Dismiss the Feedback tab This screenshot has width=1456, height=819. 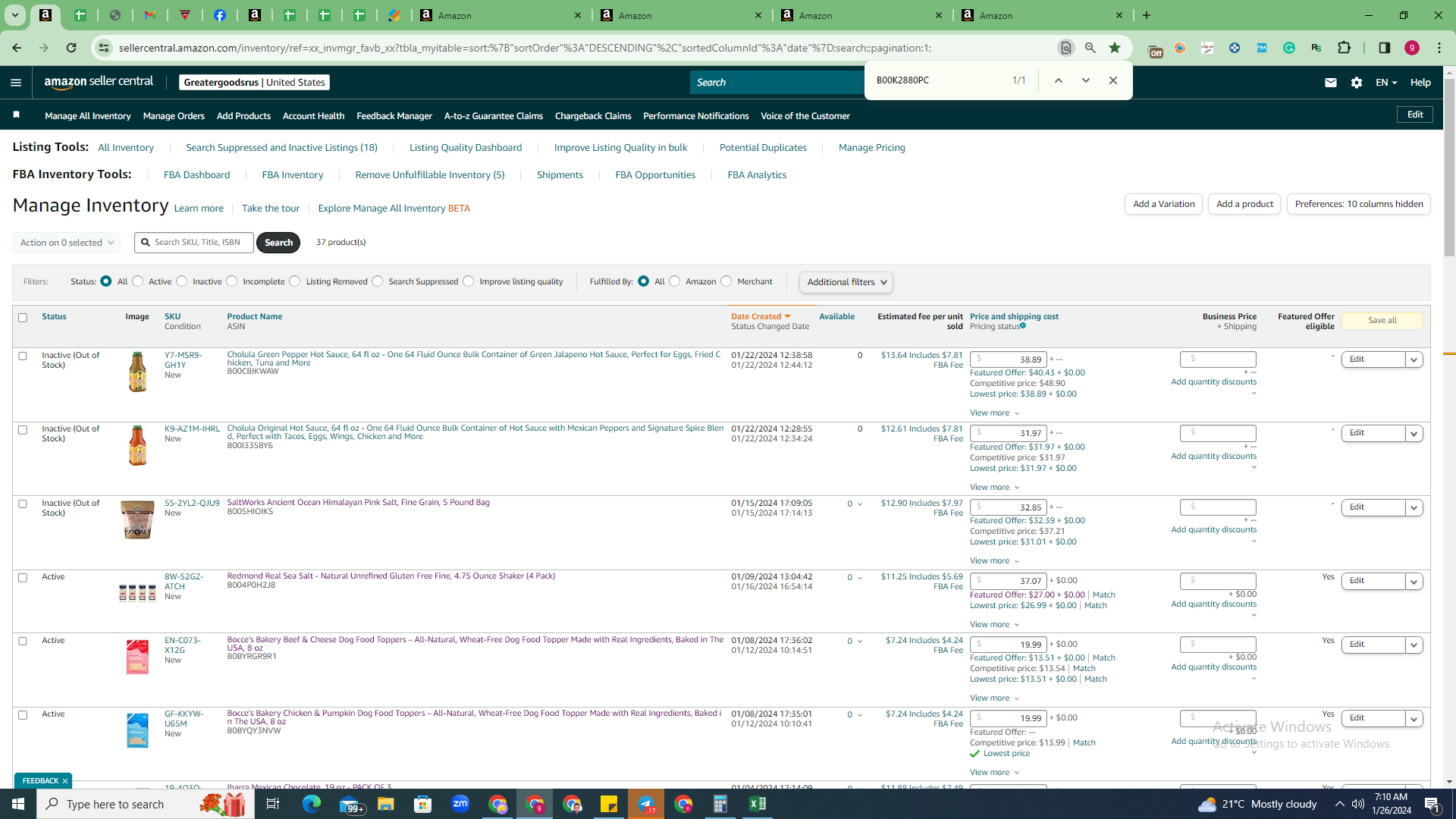65,781
